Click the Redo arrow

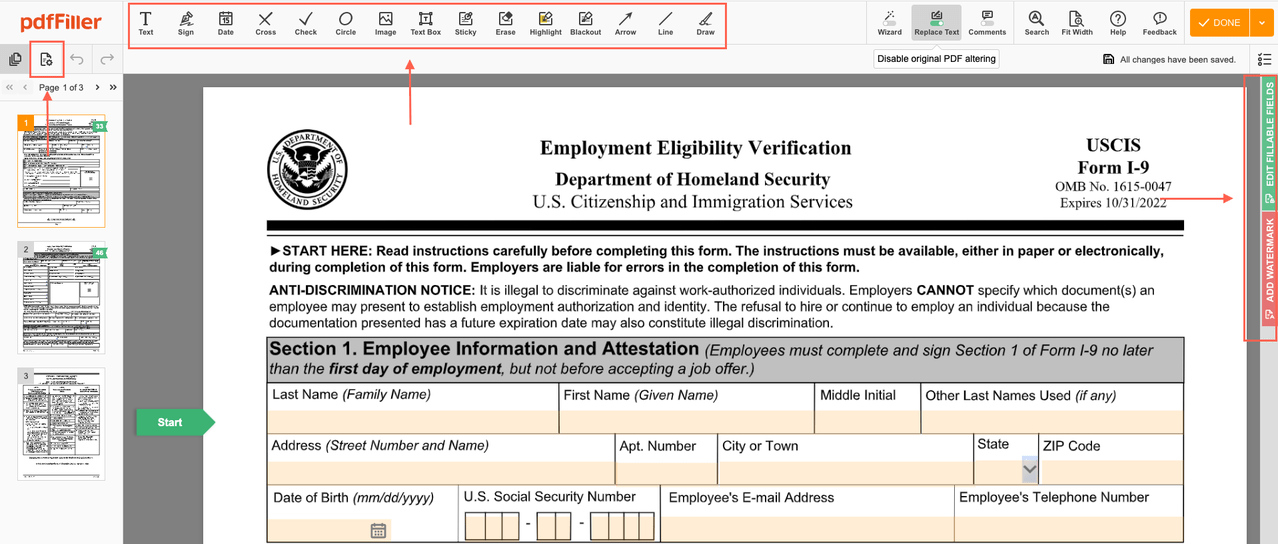[107, 60]
